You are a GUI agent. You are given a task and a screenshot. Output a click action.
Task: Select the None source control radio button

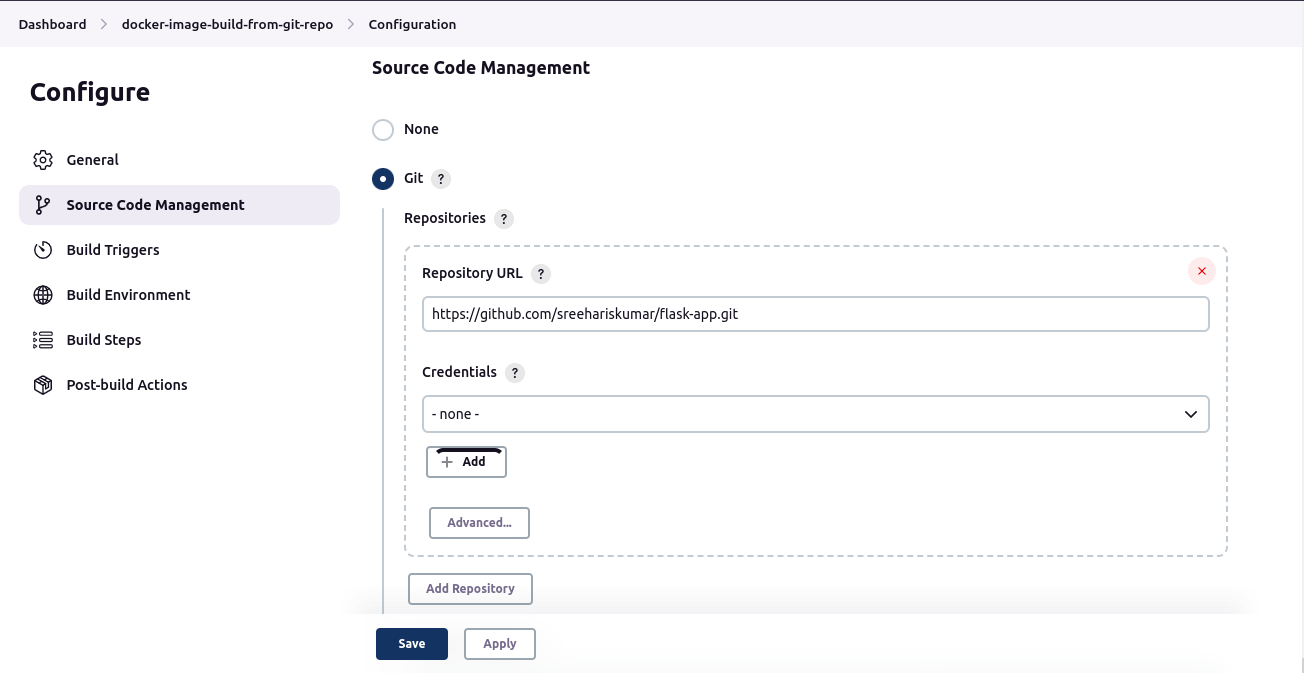tap(382, 129)
